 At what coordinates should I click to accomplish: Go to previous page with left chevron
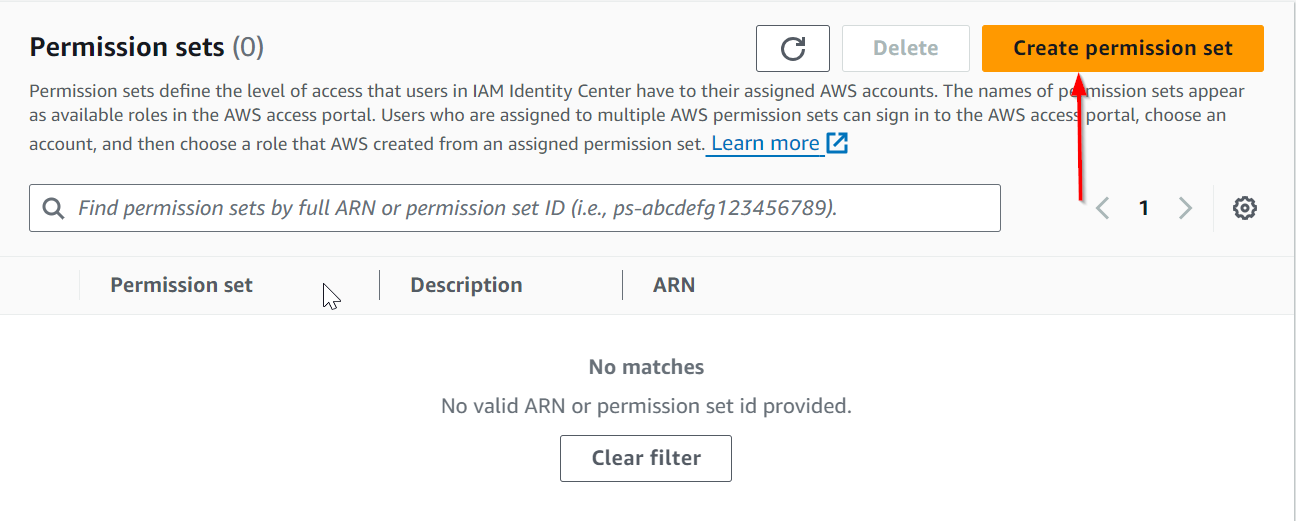[1103, 208]
